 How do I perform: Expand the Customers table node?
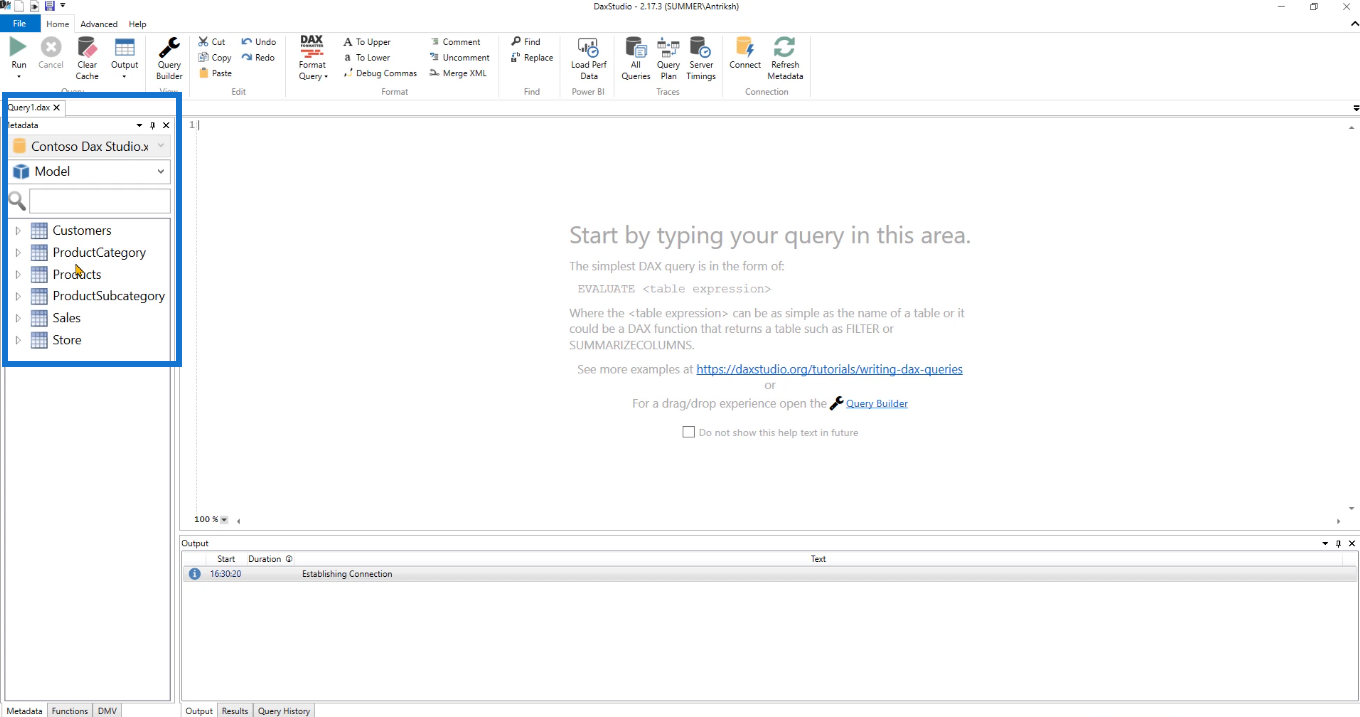pos(18,230)
